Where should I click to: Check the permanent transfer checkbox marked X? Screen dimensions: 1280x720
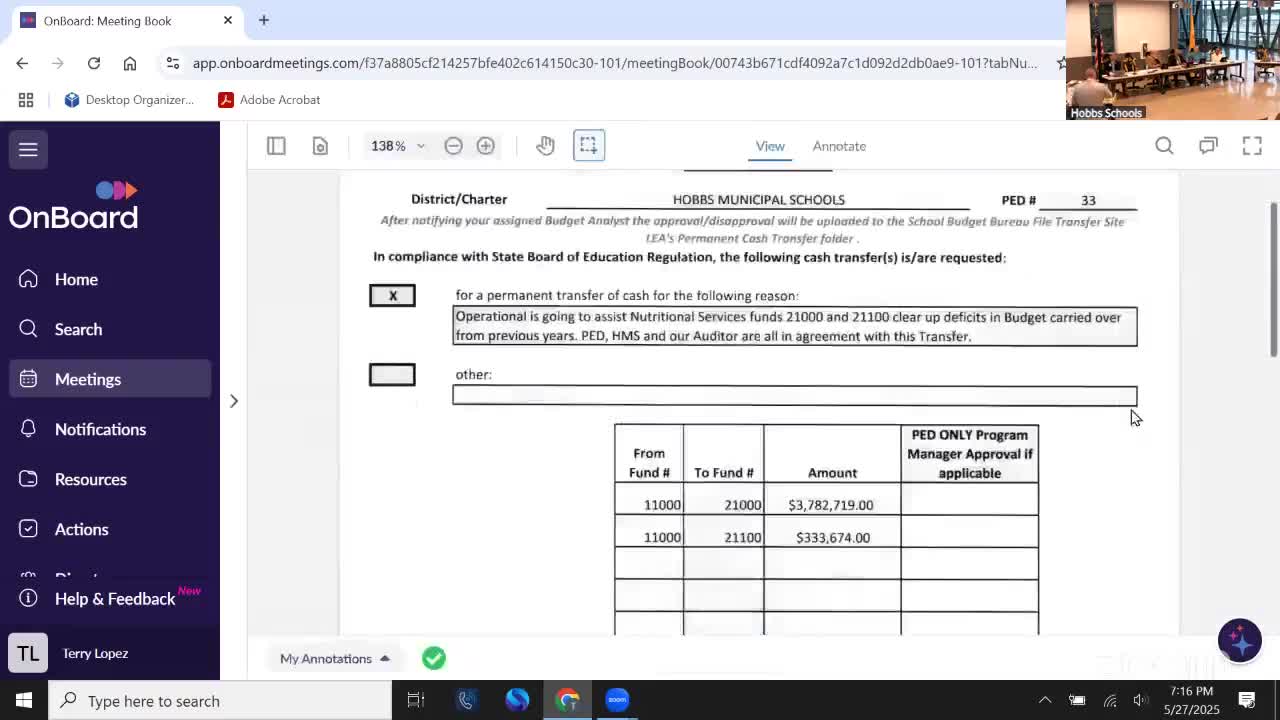point(392,296)
